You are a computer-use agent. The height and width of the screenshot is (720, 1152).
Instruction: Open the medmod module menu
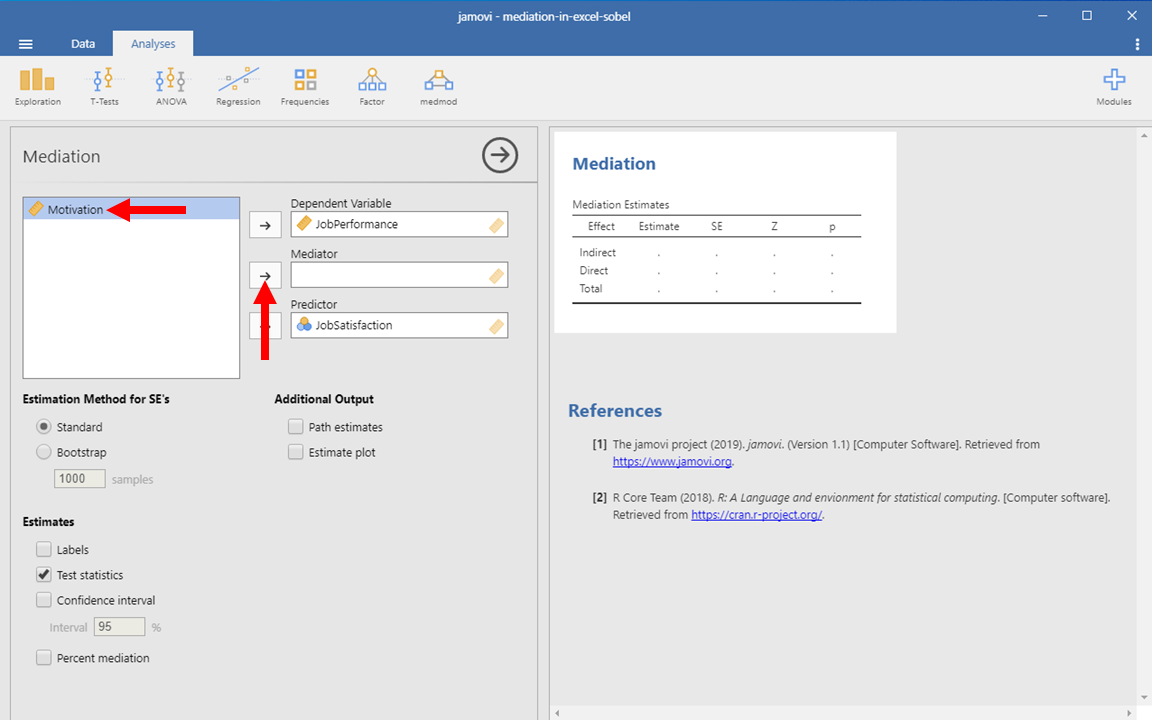(438, 86)
